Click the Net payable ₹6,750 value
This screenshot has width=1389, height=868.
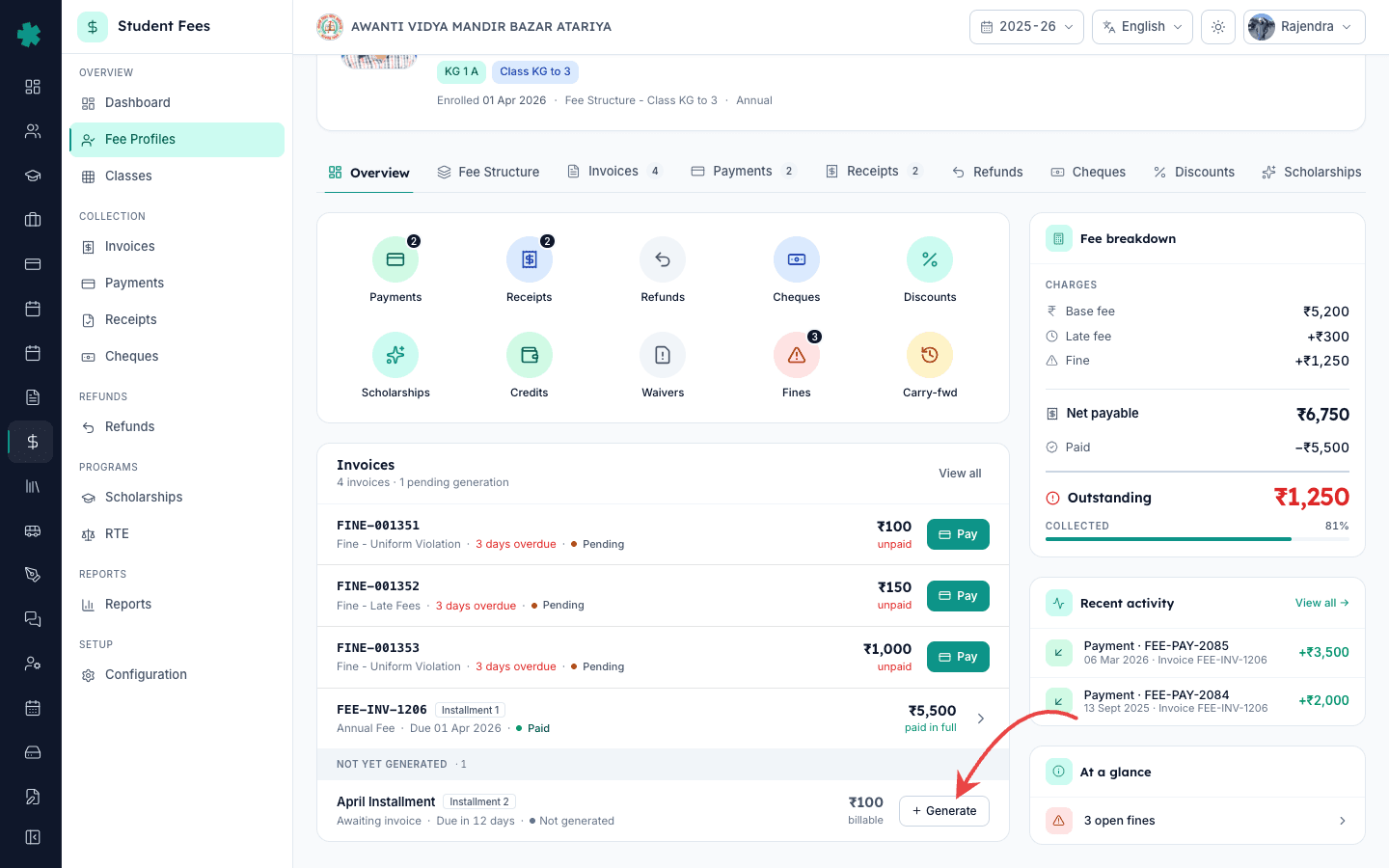click(x=1322, y=415)
